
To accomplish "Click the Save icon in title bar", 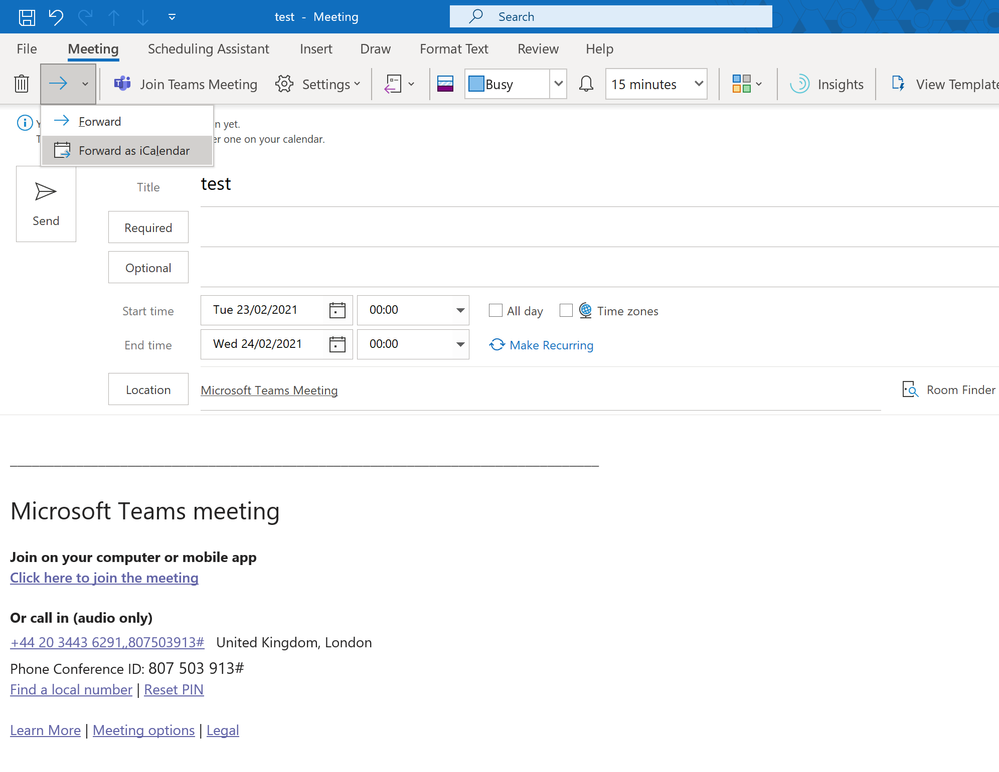I will click(27, 17).
